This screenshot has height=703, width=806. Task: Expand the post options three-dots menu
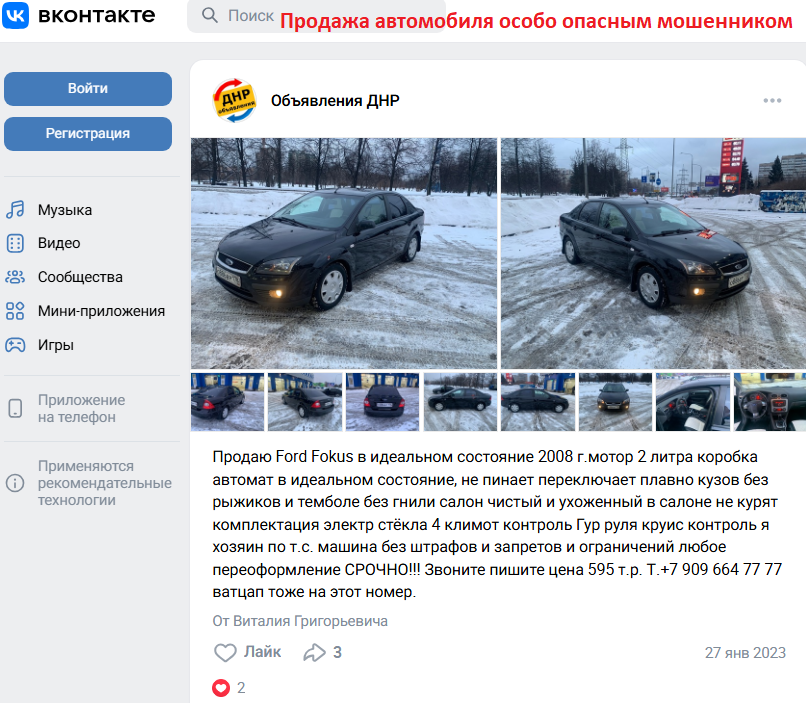click(772, 101)
